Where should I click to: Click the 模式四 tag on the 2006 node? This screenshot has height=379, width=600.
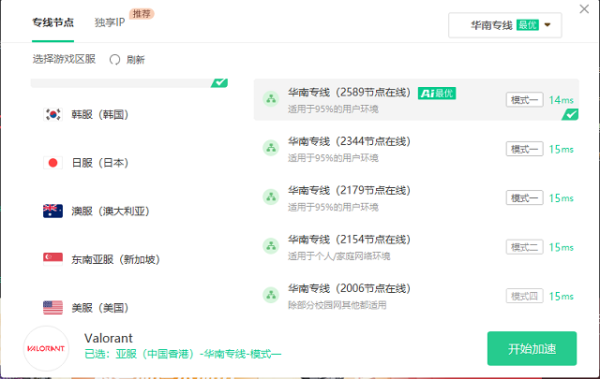pyautogui.click(x=524, y=296)
